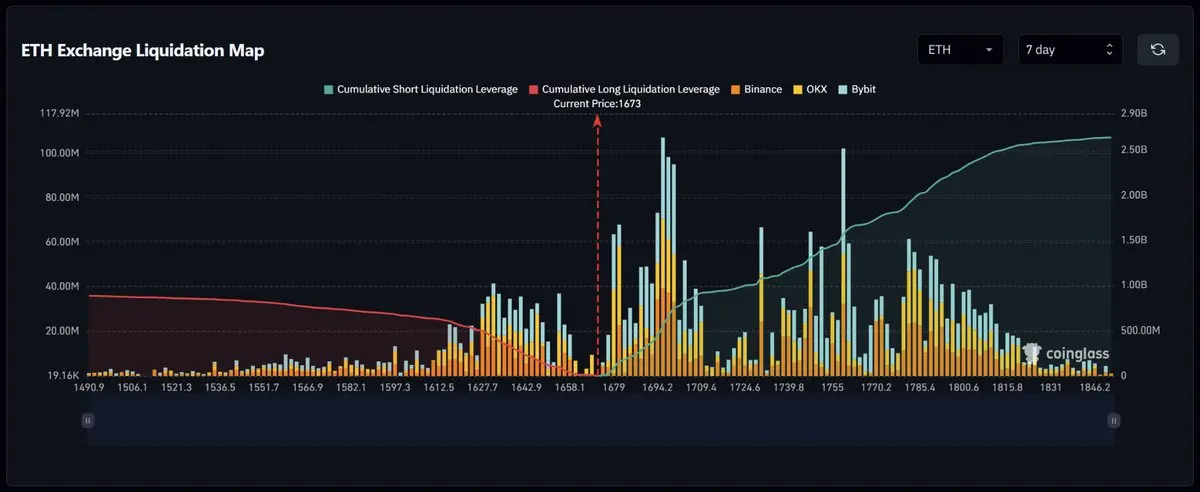
Task: Grab the left zoom slider handle
Action: (x=88, y=422)
